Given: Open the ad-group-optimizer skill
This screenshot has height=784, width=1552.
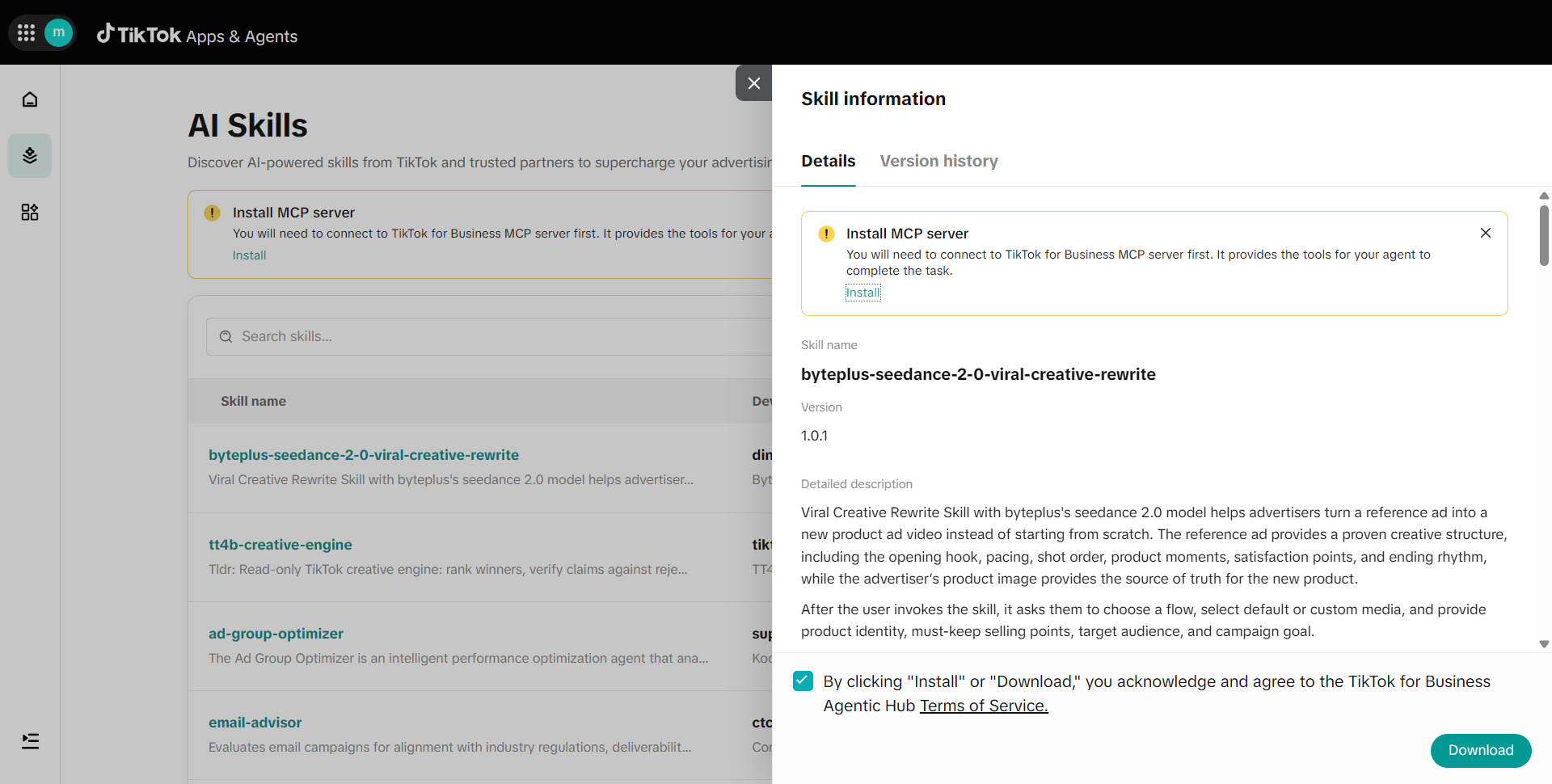Looking at the screenshot, I should coord(276,634).
